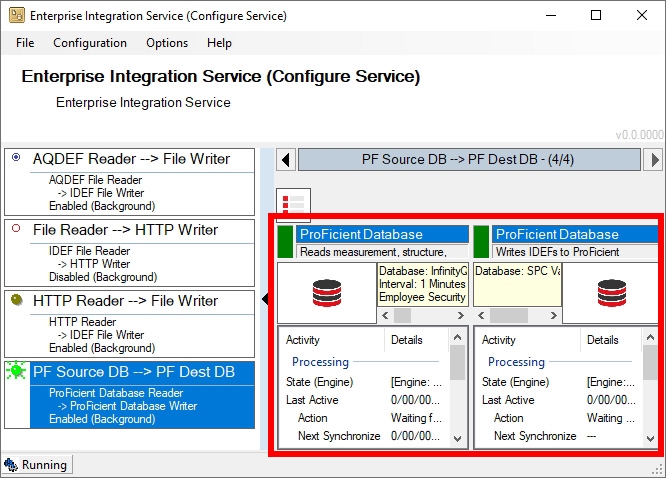Screen dimensions: 666x478
Task: Click the olive status ball for HTTP Reader
Action: tap(16, 301)
